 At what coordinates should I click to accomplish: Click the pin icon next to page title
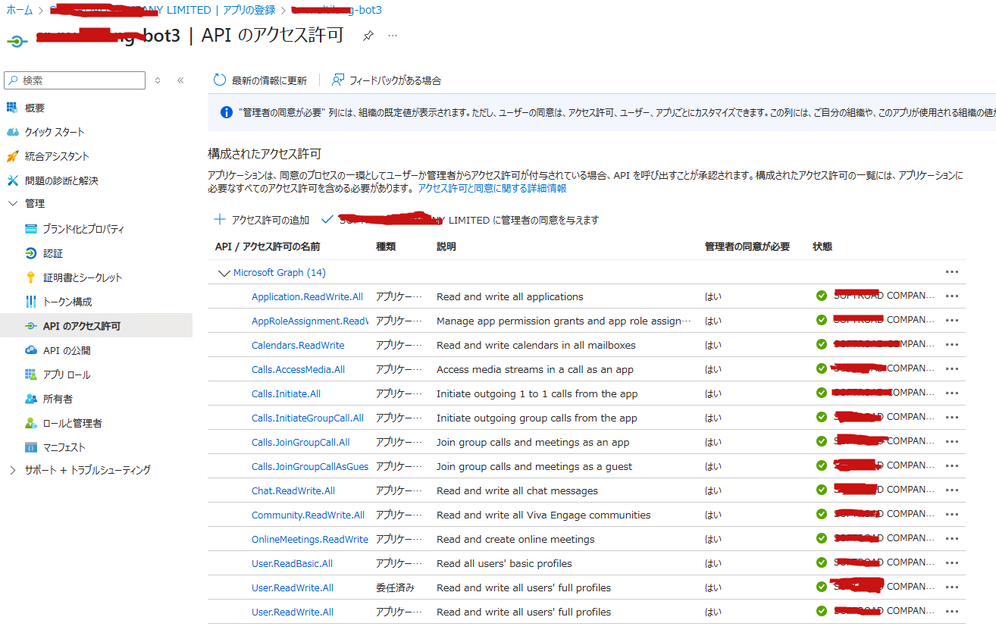pos(368,36)
